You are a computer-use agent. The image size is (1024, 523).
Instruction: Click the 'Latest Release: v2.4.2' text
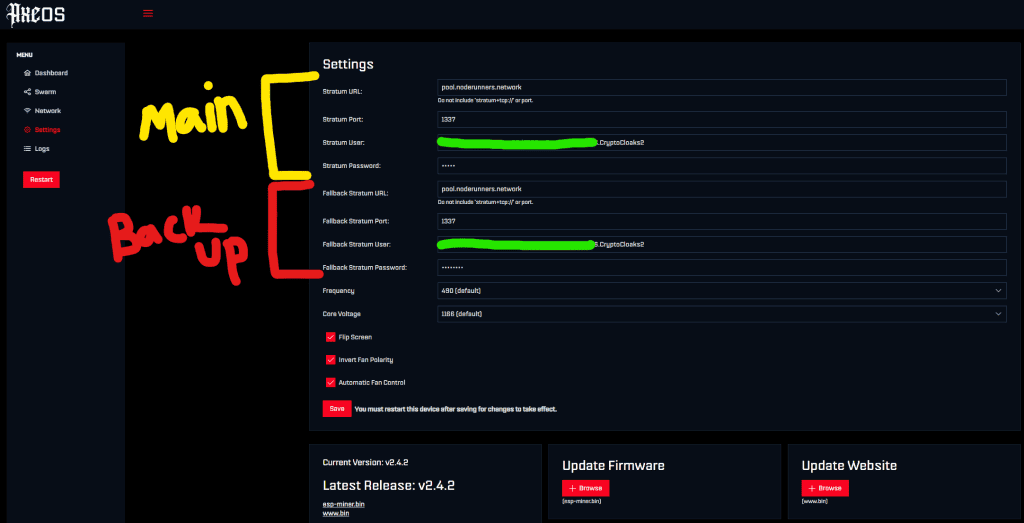point(389,486)
